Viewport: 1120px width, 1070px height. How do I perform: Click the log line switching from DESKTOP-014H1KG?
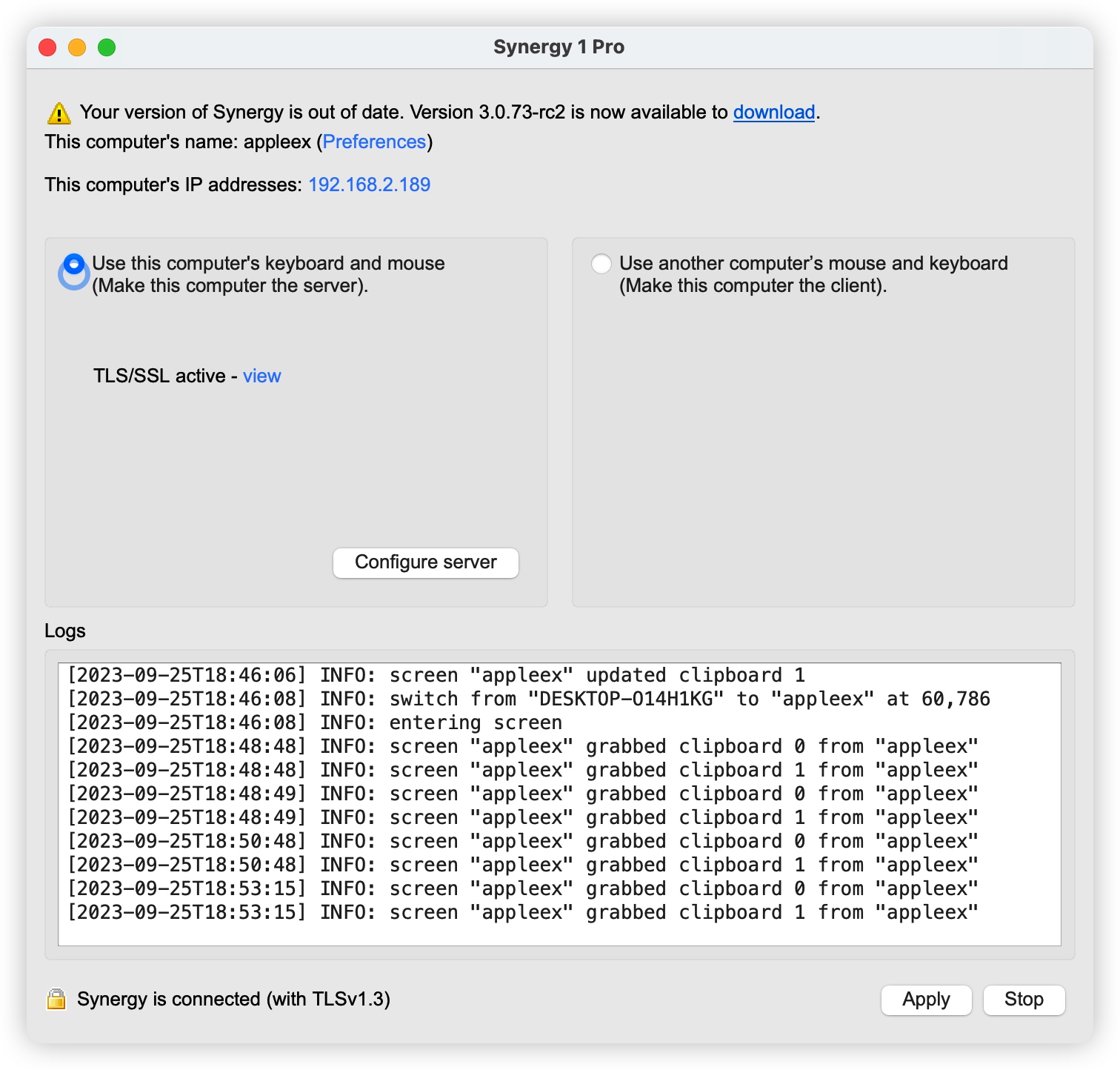click(x=529, y=699)
